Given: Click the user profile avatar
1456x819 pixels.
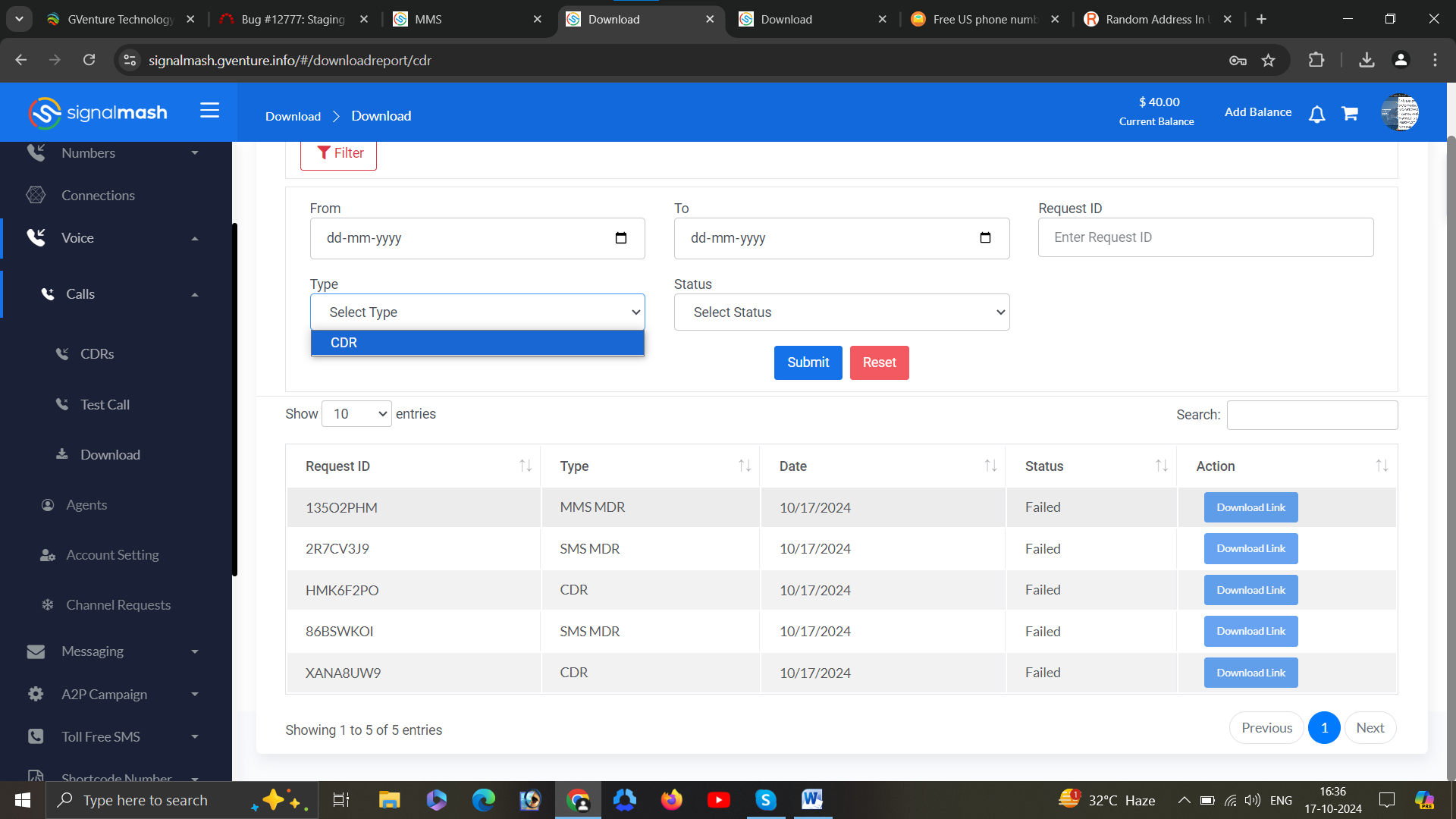Looking at the screenshot, I should 1400,113.
